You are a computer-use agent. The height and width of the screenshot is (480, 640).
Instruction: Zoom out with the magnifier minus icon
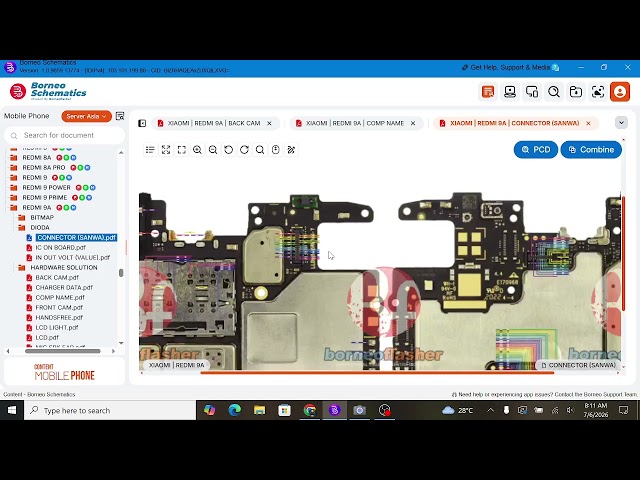coord(213,150)
